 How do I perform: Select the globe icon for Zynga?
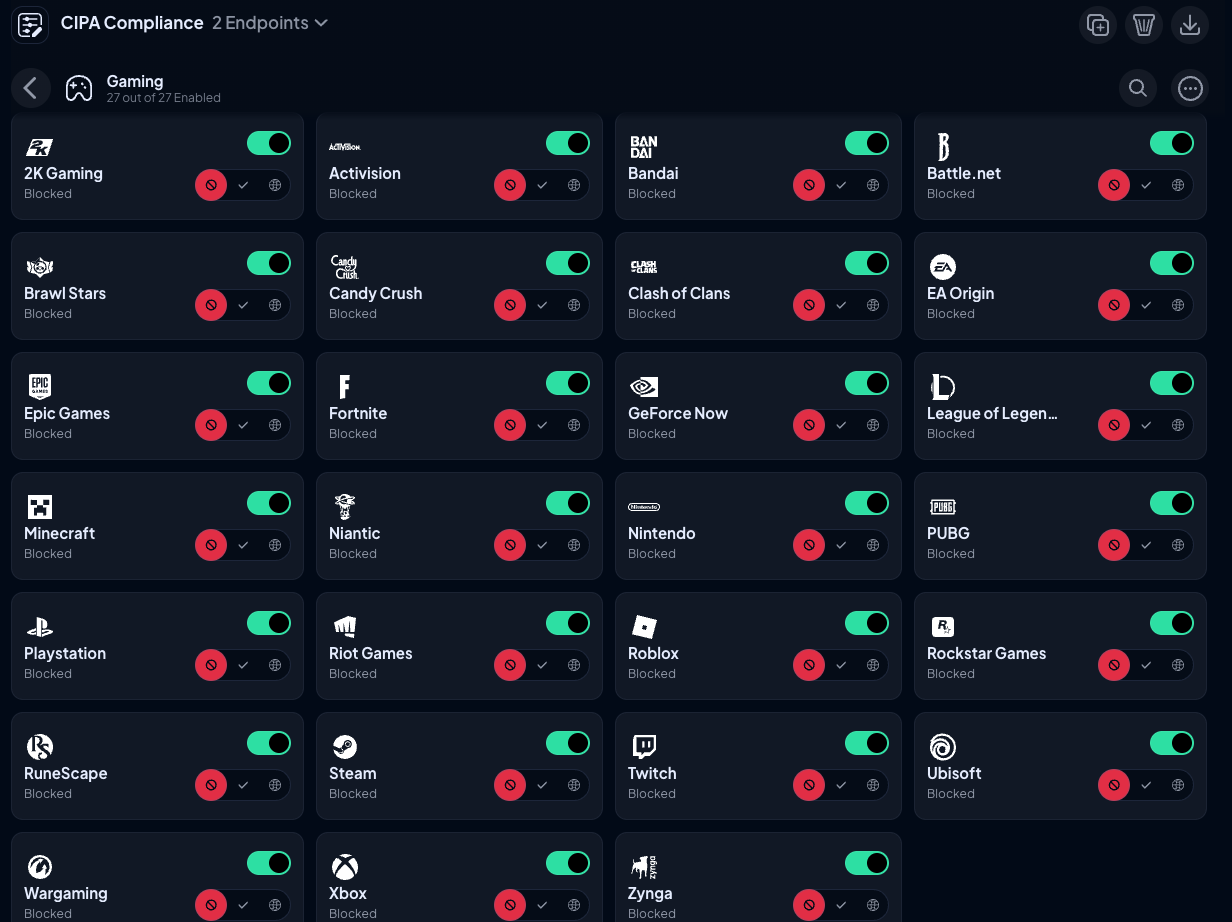click(x=873, y=905)
